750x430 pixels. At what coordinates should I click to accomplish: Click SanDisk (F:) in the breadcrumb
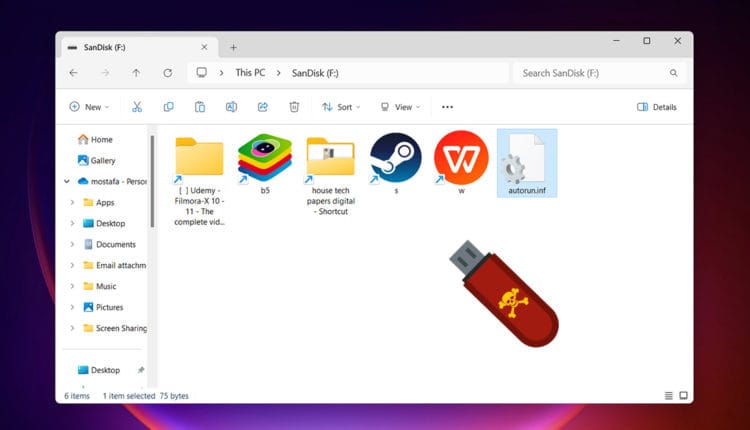(315, 73)
